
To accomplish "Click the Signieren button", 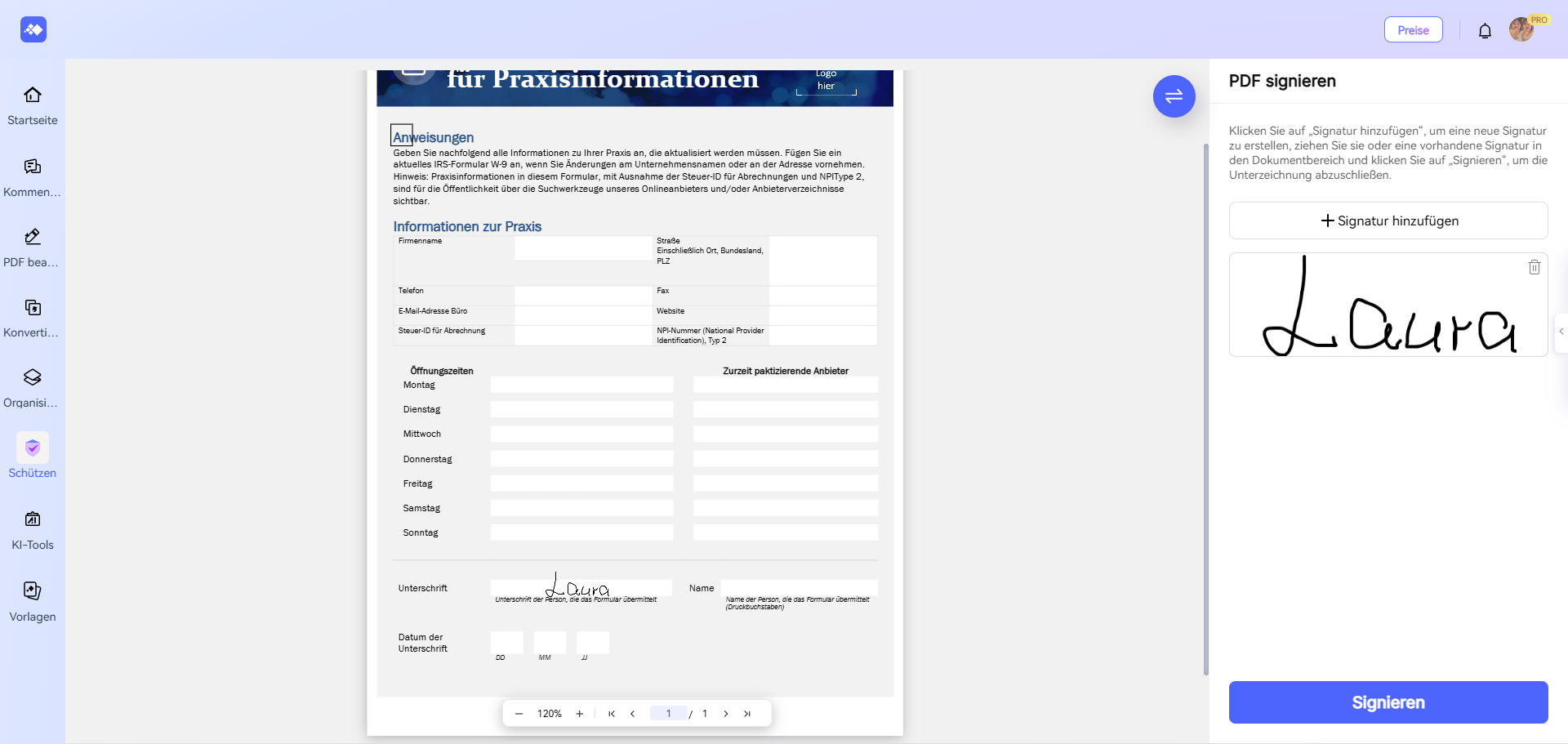I will (x=1388, y=702).
